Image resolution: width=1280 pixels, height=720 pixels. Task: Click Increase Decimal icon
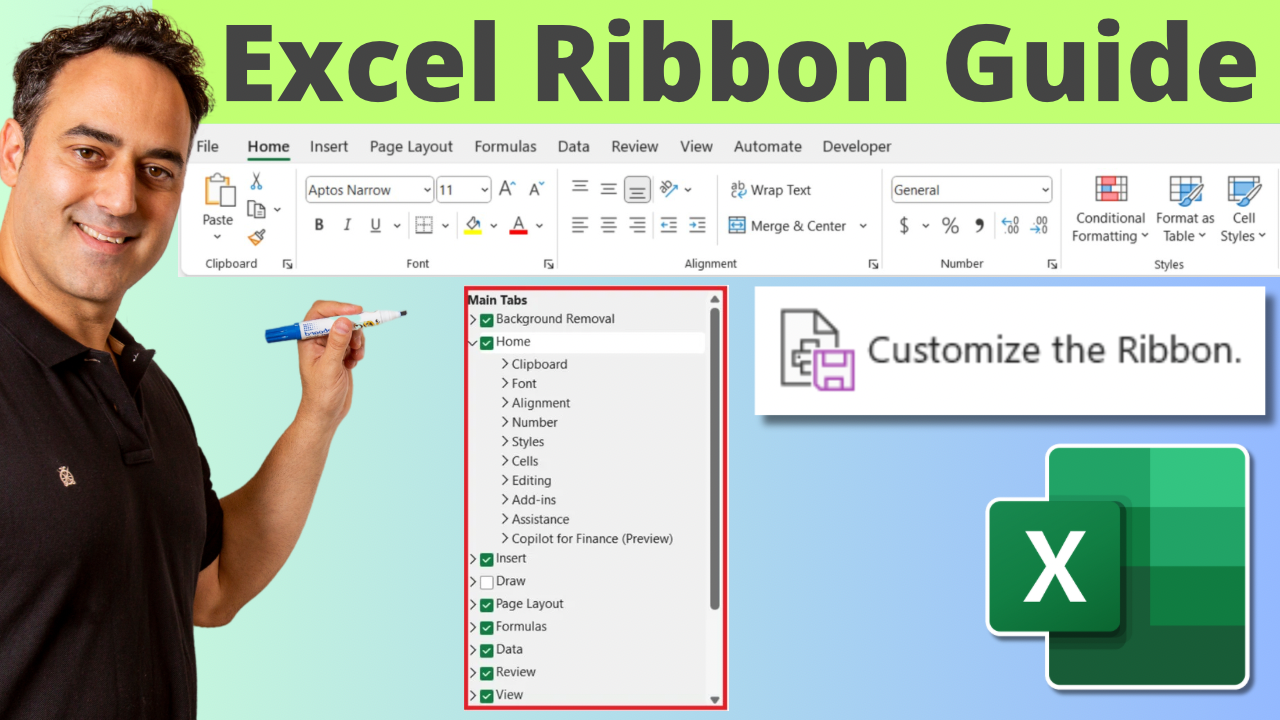click(1010, 226)
